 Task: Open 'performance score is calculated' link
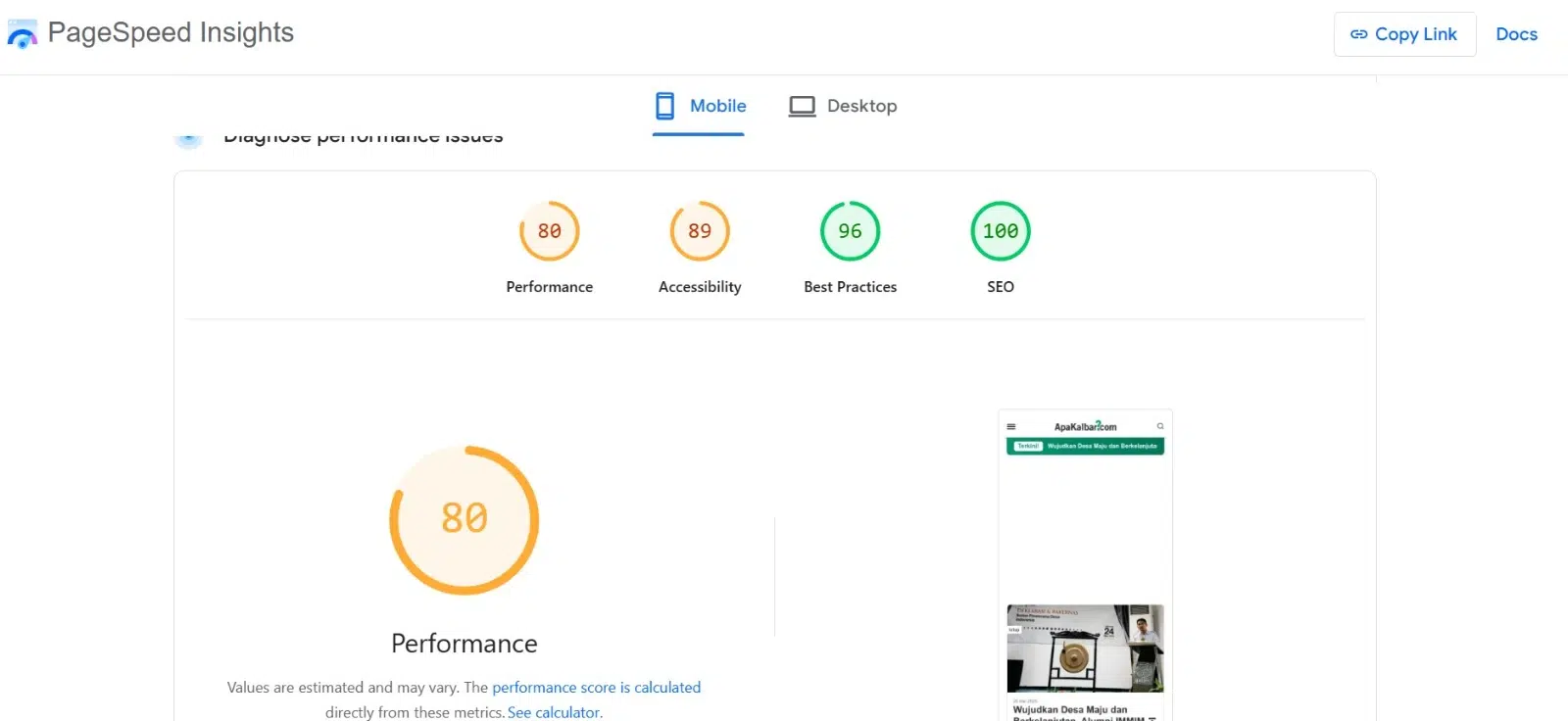[x=597, y=688]
